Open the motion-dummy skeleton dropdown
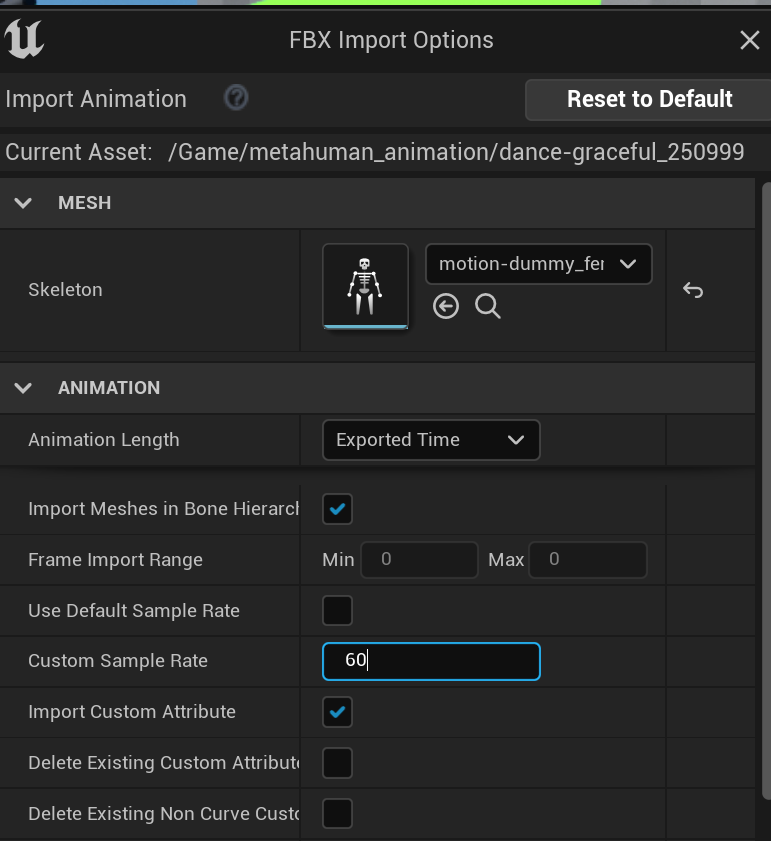The width and height of the screenshot is (771, 841). point(538,264)
